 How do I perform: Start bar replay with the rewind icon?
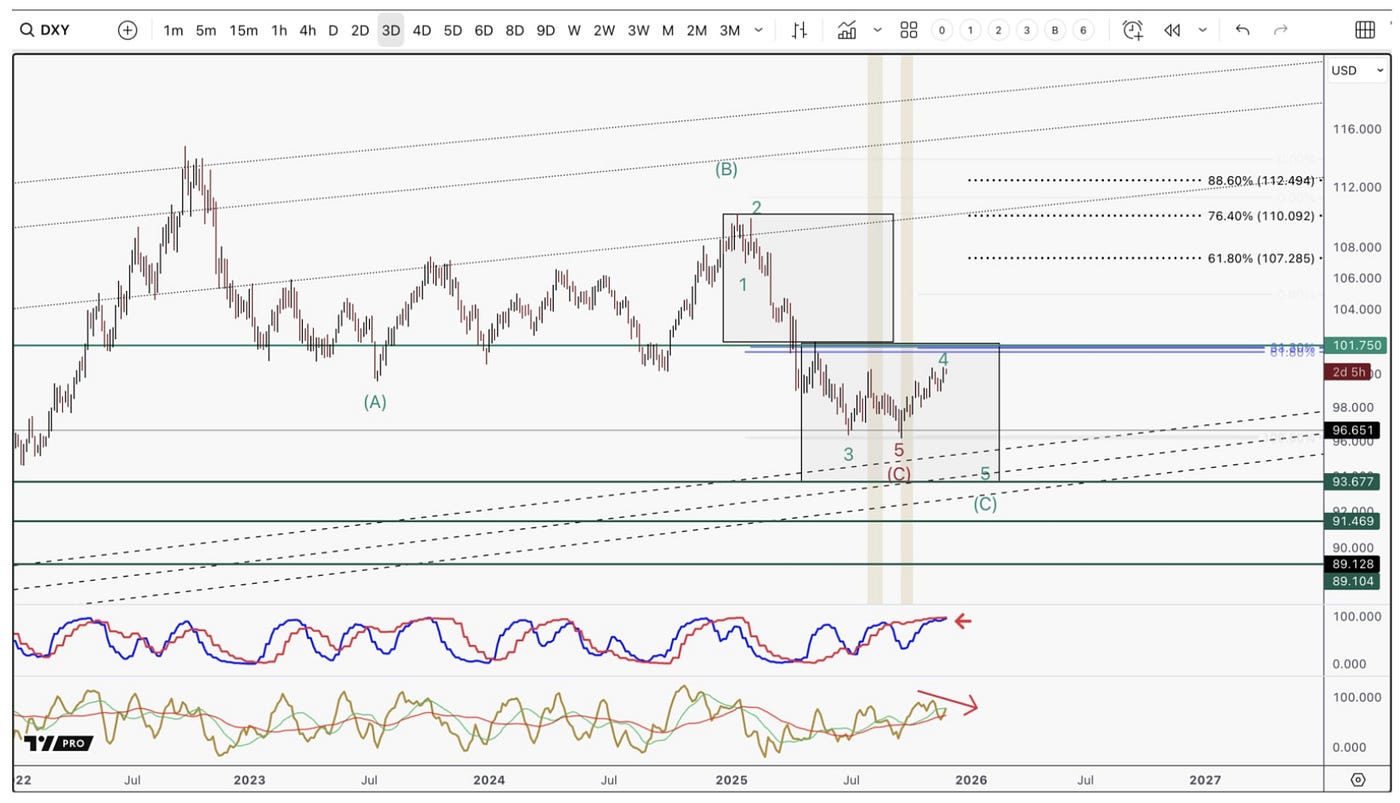pos(1172,30)
